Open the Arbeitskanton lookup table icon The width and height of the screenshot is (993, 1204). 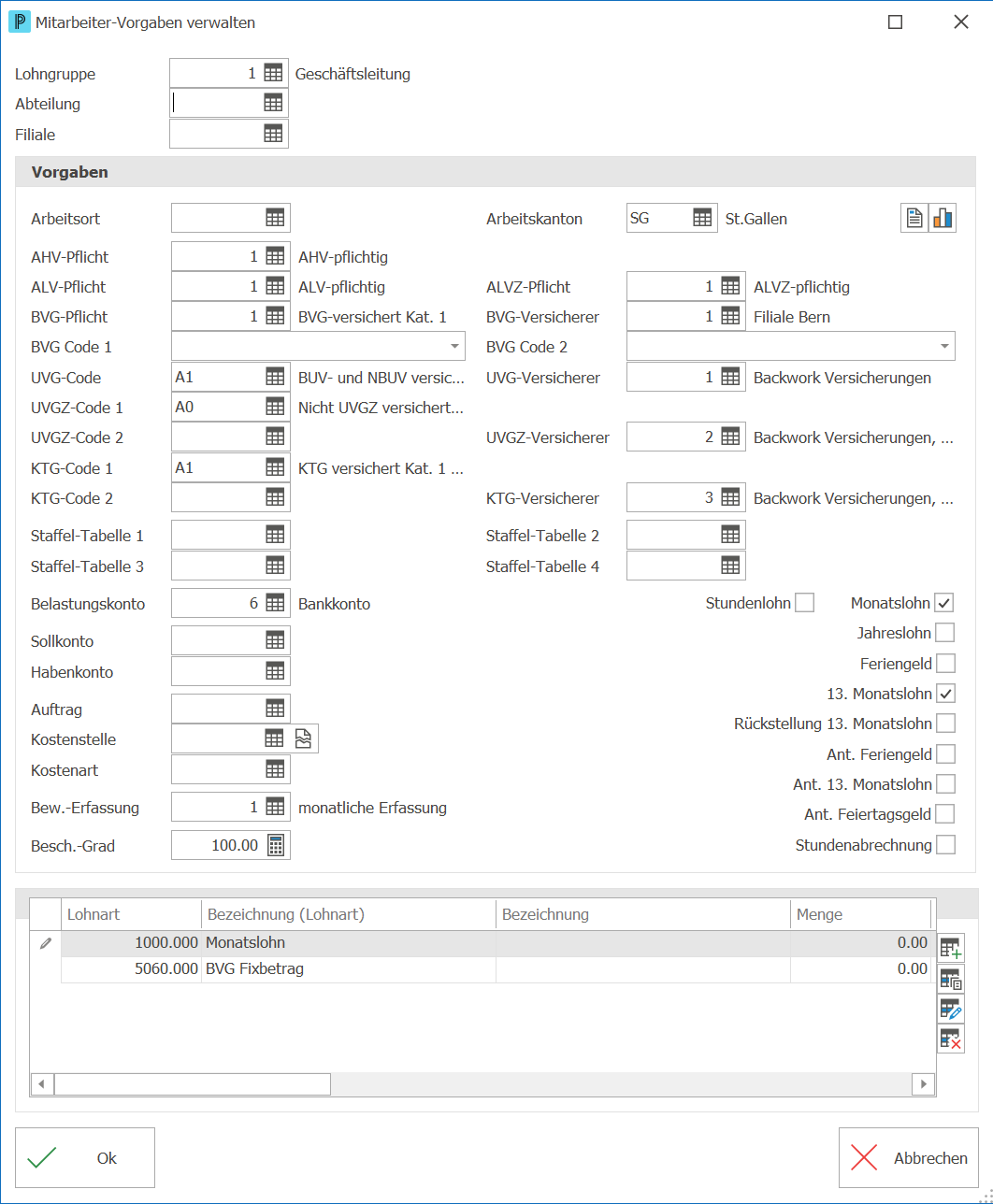(x=702, y=218)
